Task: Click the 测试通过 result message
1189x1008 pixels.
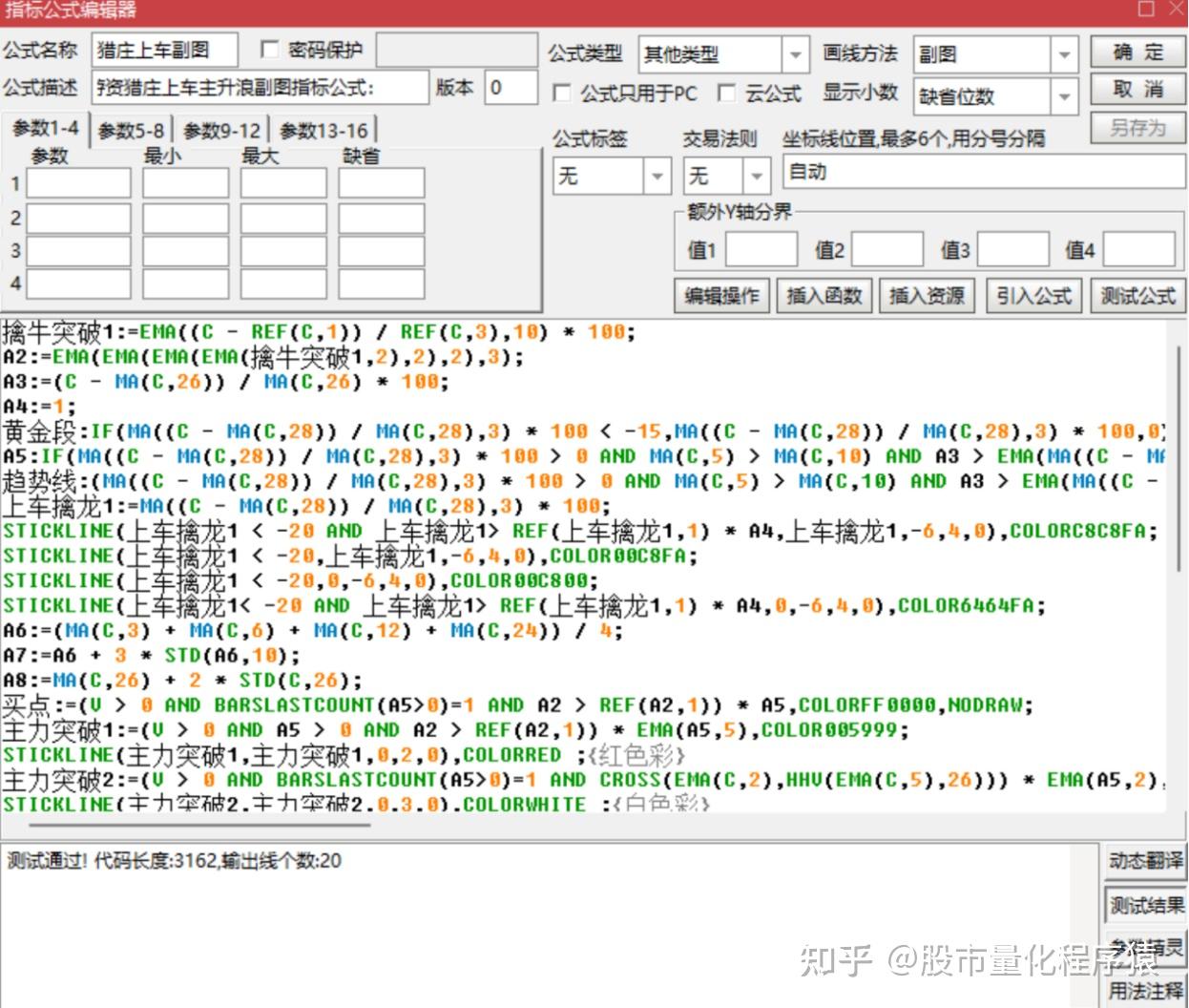Action: pyautogui.click(x=175, y=860)
